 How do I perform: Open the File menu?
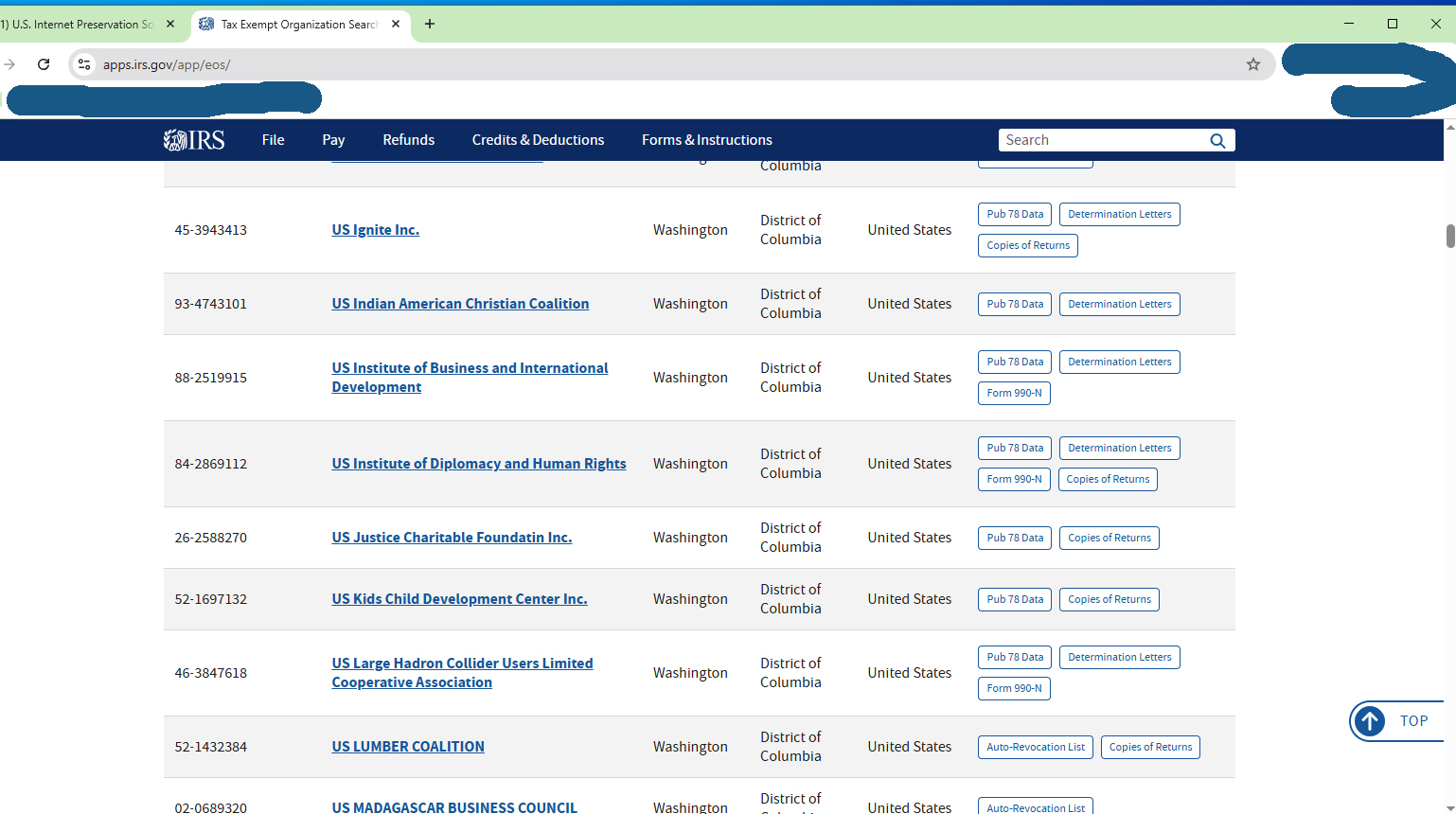click(x=273, y=140)
